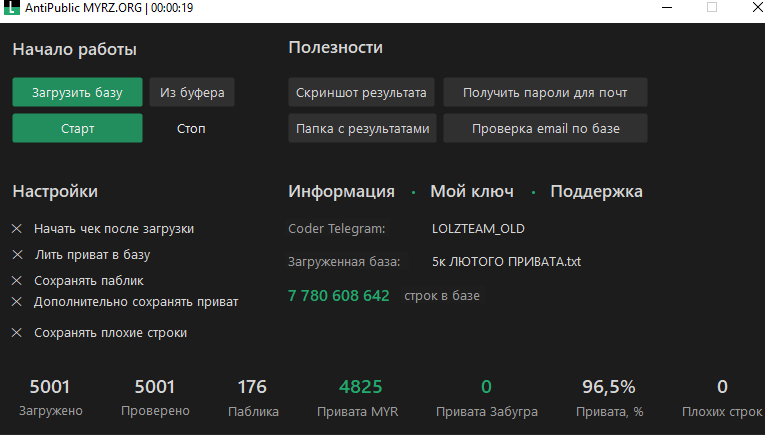This screenshot has height=435, width=765.
Task: Click the '176' Паблика counter
Action: pos(252,387)
